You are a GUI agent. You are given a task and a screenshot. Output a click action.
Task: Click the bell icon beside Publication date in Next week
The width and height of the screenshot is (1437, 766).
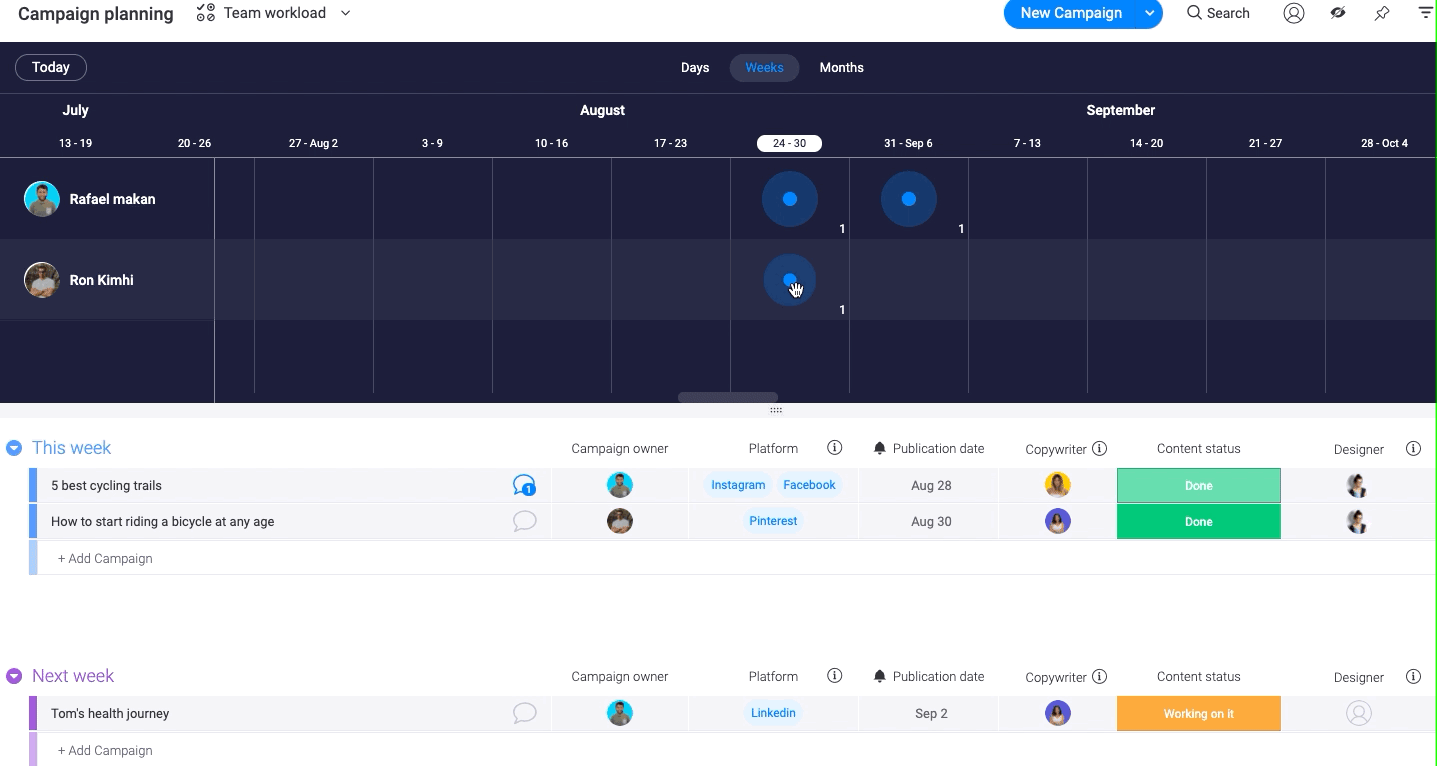[880, 676]
